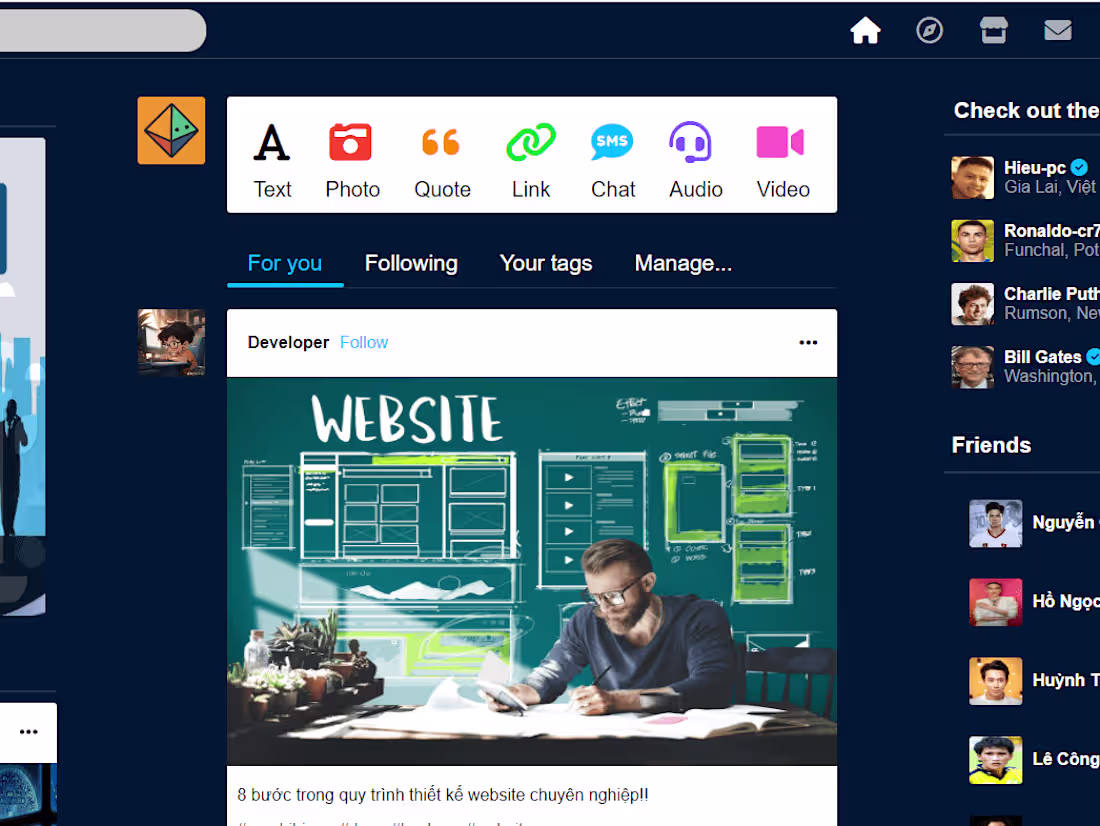Open the WEBSITE post image
Image resolution: width=1100 pixels, height=826 pixels.
[532, 571]
